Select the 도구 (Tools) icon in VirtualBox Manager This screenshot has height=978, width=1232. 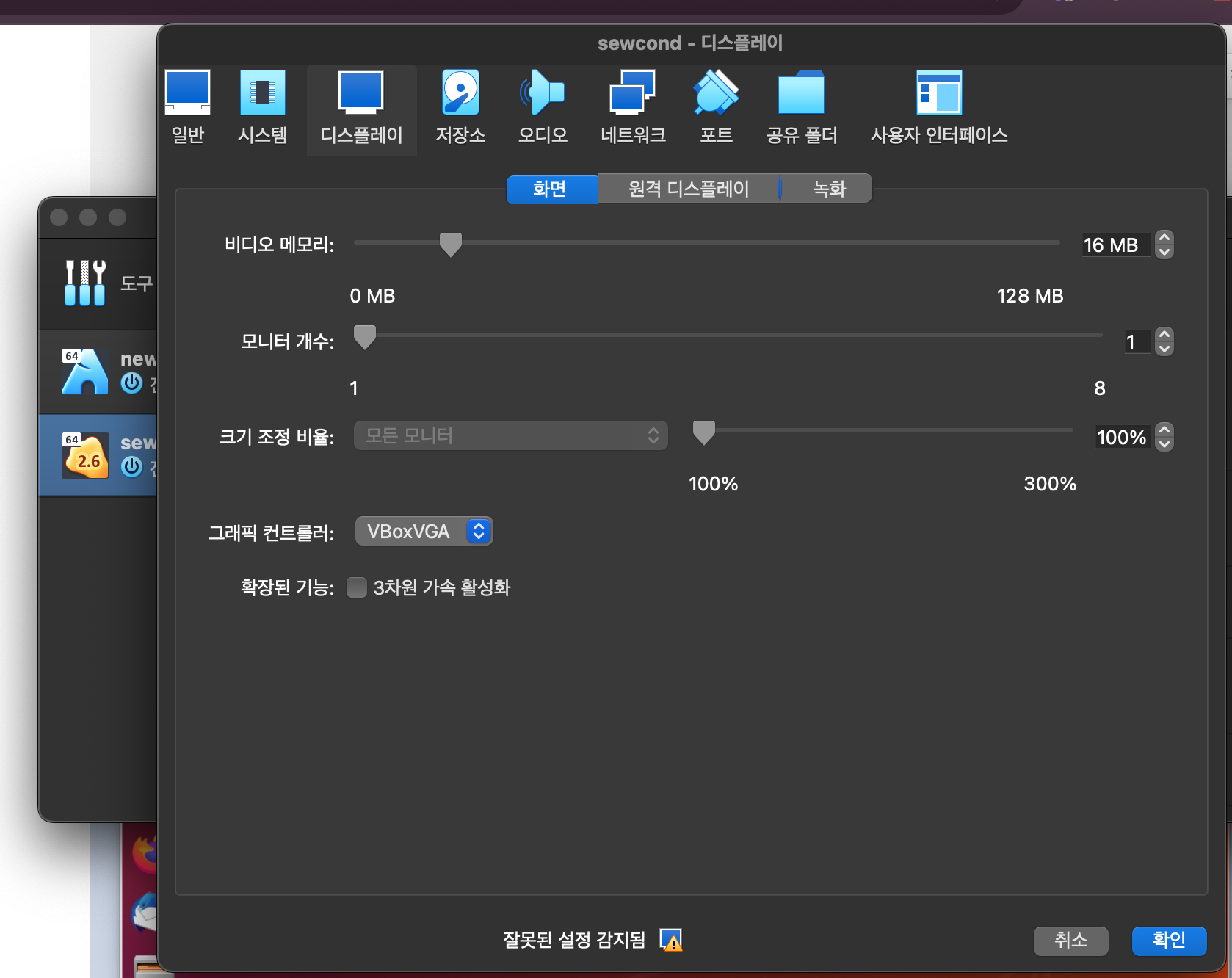85,283
